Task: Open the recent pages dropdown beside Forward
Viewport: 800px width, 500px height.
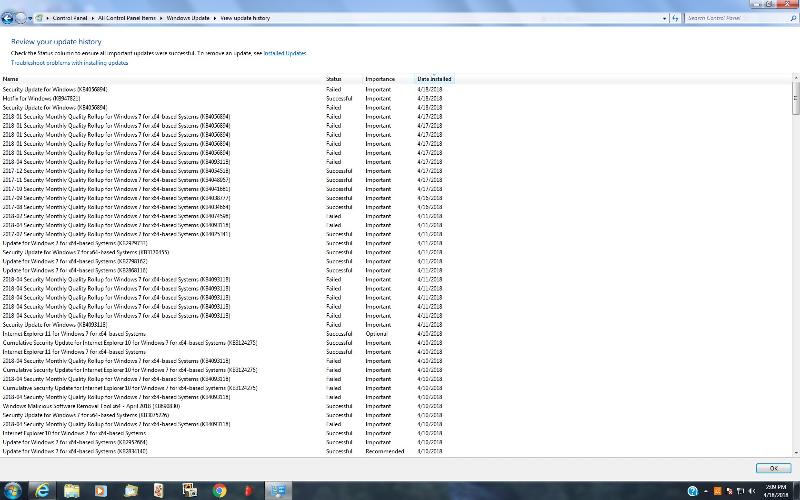Action: pyautogui.click(x=30, y=18)
